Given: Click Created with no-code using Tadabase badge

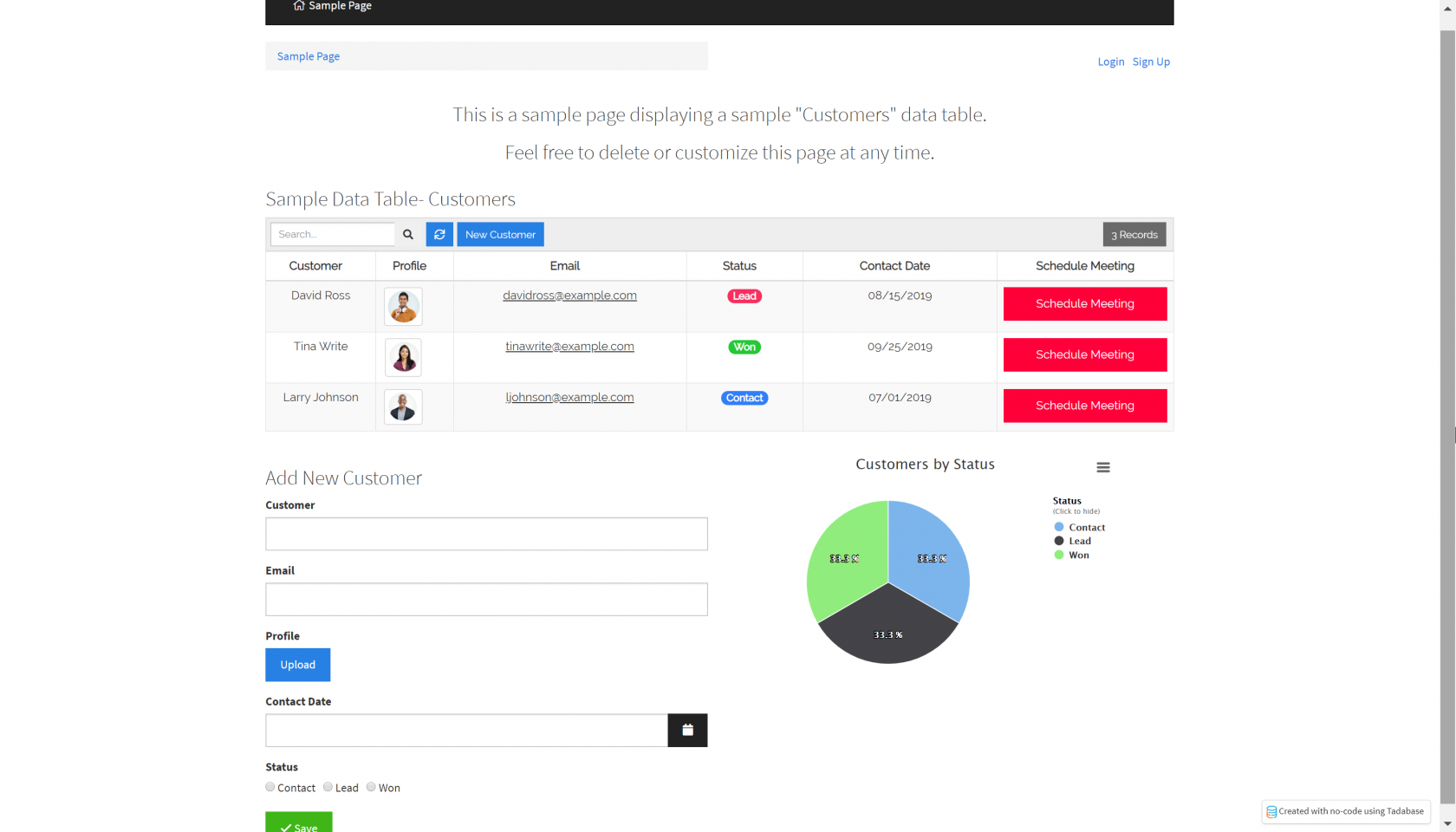Looking at the screenshot, I should pos(1346,811).
